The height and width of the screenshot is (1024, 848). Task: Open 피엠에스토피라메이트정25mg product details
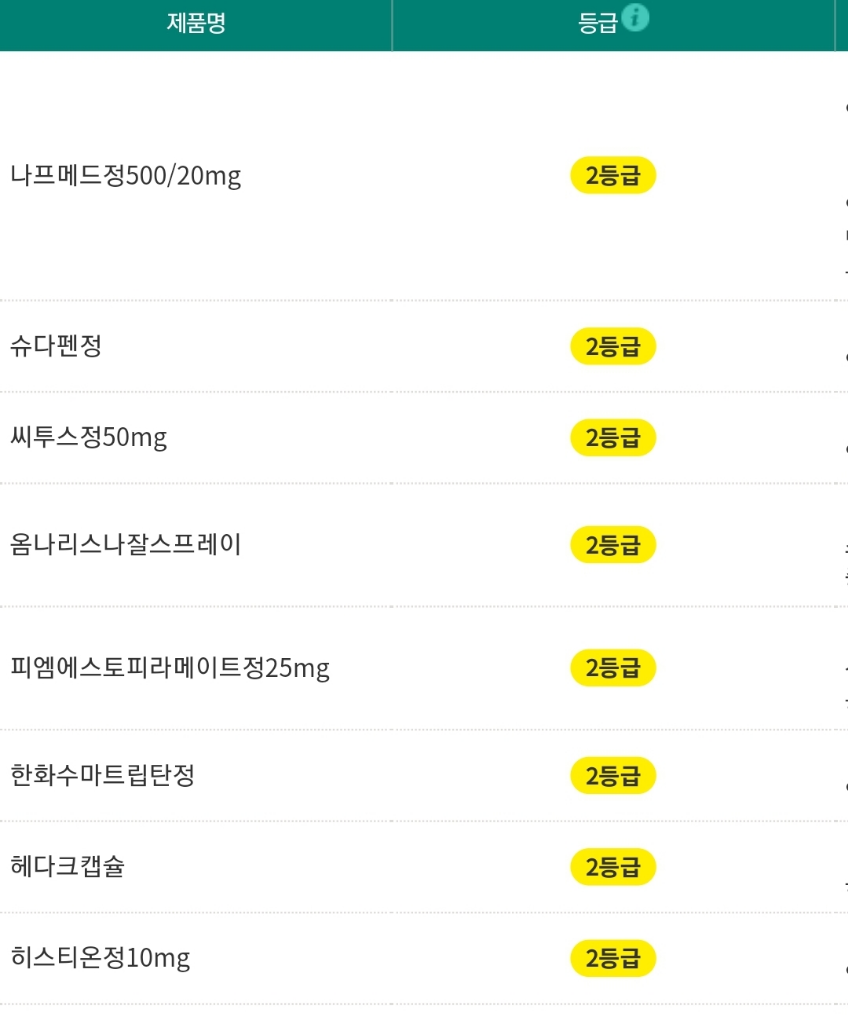tap(170, 667)
